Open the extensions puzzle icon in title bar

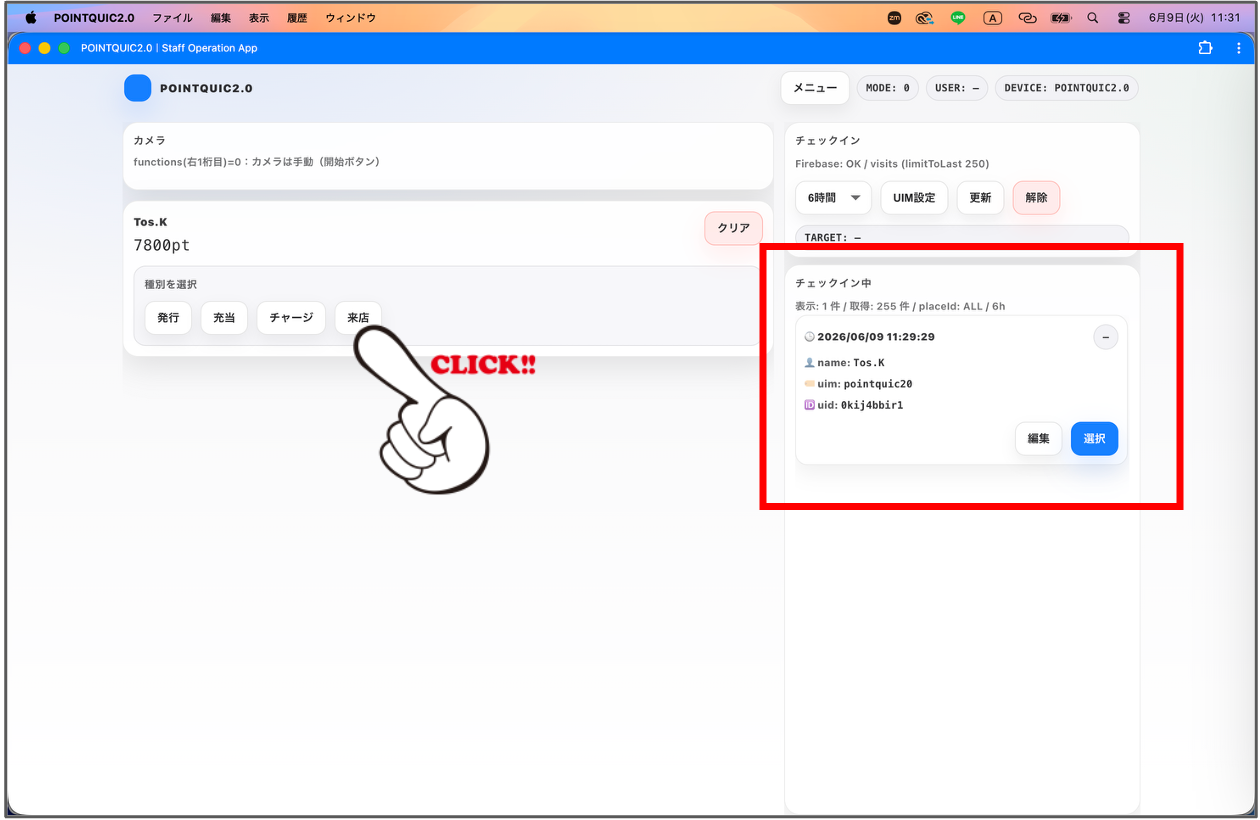1205,48
